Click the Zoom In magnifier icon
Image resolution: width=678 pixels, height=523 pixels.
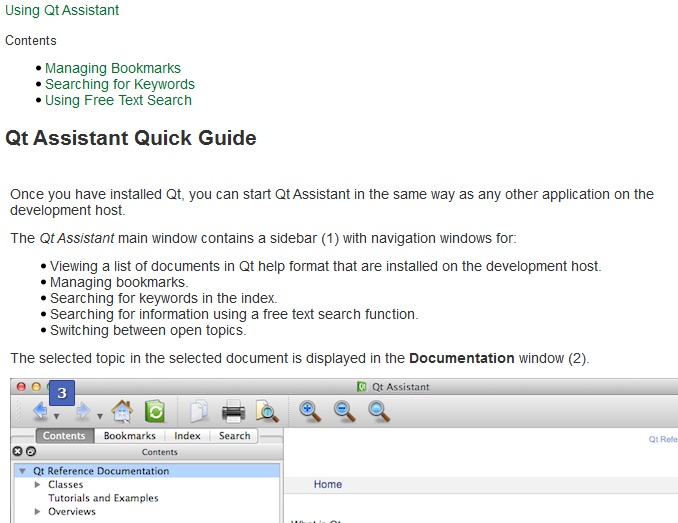tap(310, 411)
